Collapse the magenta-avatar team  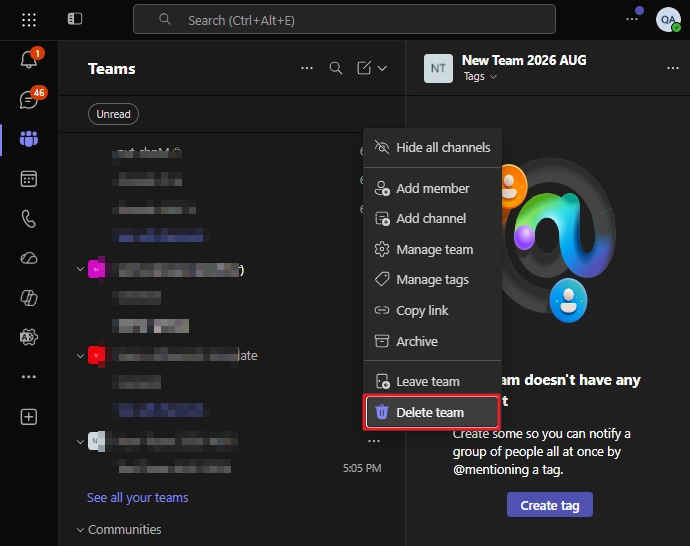(x=80, y=269)
